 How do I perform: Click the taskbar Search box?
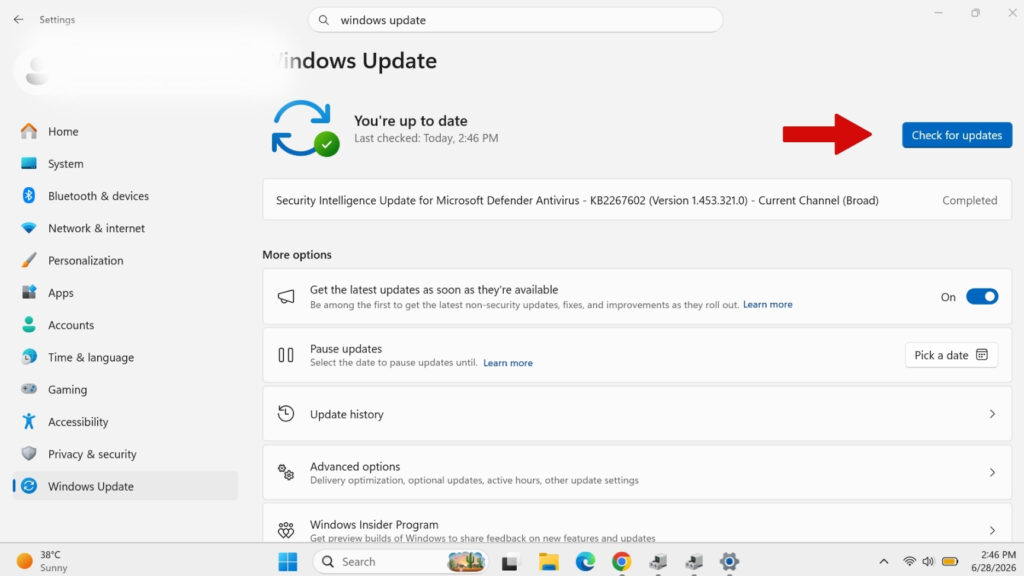(x=400, y=562)
